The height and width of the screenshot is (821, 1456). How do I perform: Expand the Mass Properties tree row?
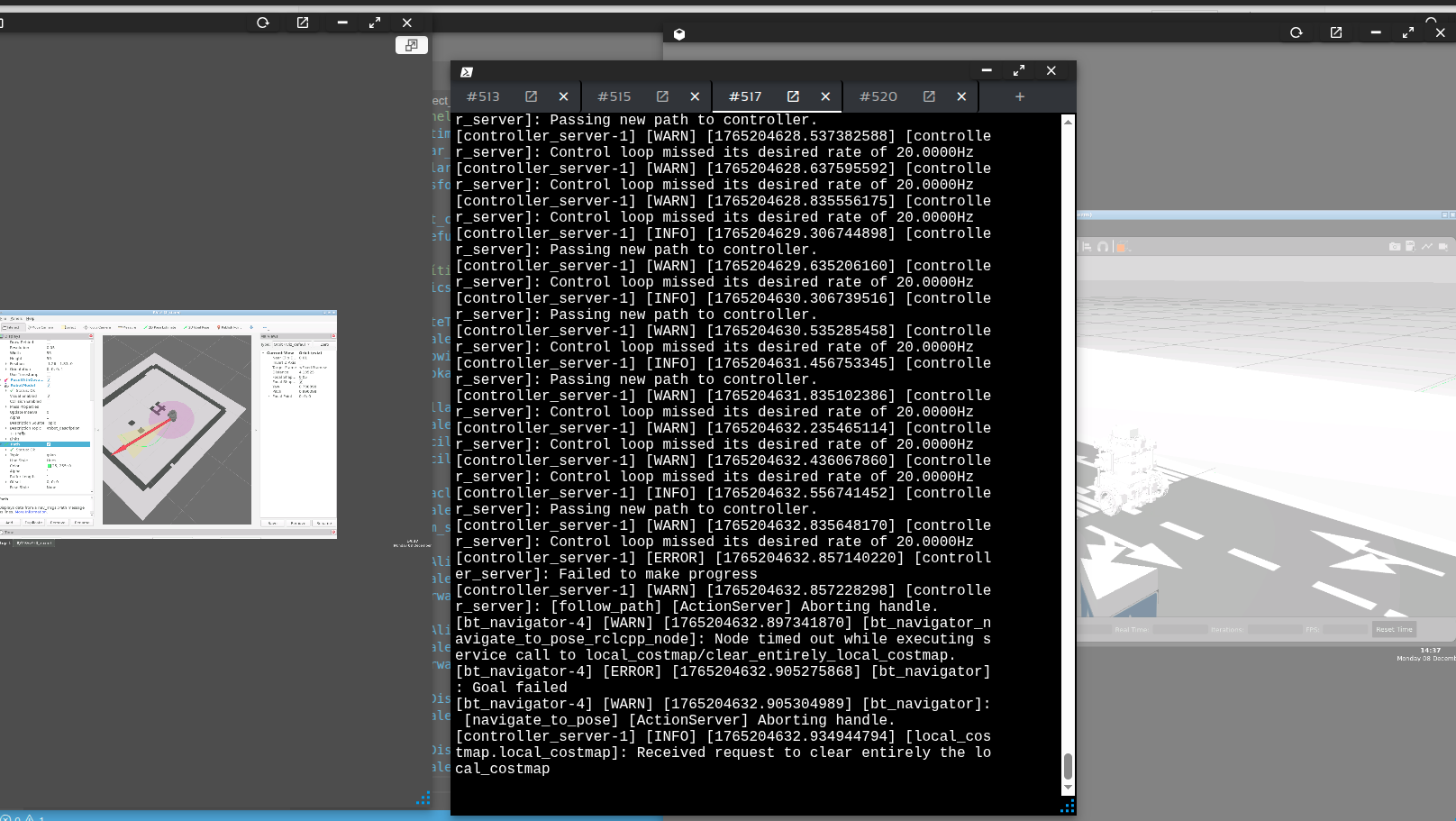pyautogui.click(x=6, y=407)
